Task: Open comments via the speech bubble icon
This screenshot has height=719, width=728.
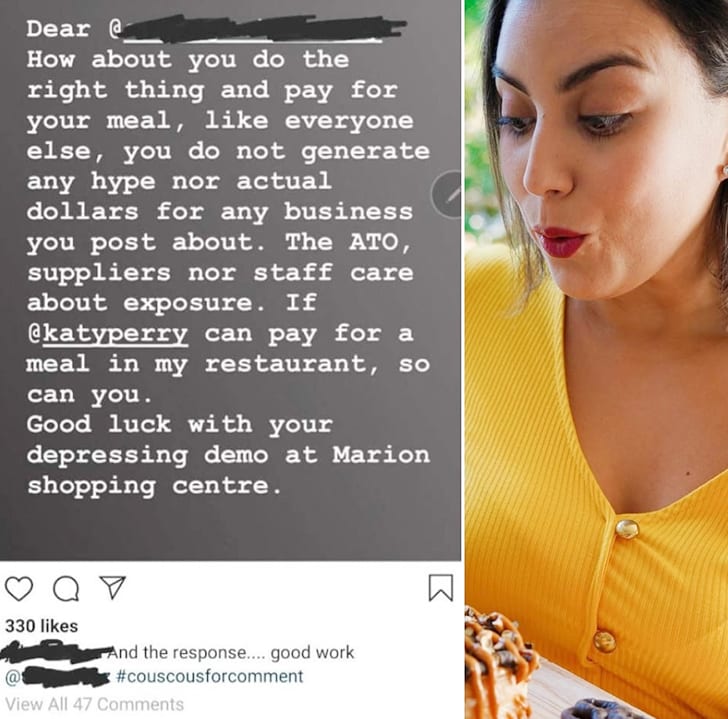Action: tap(66, 589)
